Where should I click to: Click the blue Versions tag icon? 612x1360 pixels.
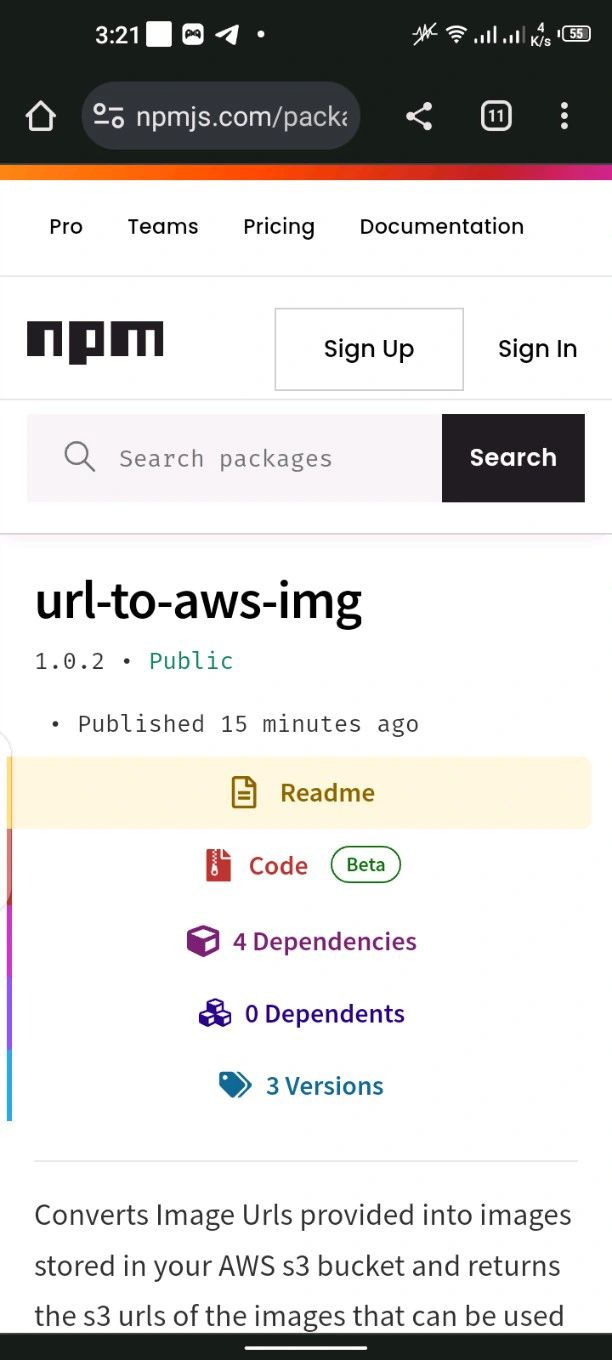click(236, 1085)
